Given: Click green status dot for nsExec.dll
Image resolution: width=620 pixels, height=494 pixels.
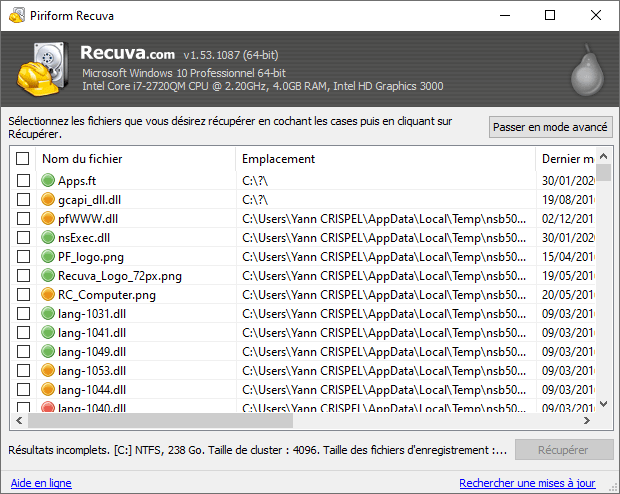Looking at the screenshot, I should (48, 237).
